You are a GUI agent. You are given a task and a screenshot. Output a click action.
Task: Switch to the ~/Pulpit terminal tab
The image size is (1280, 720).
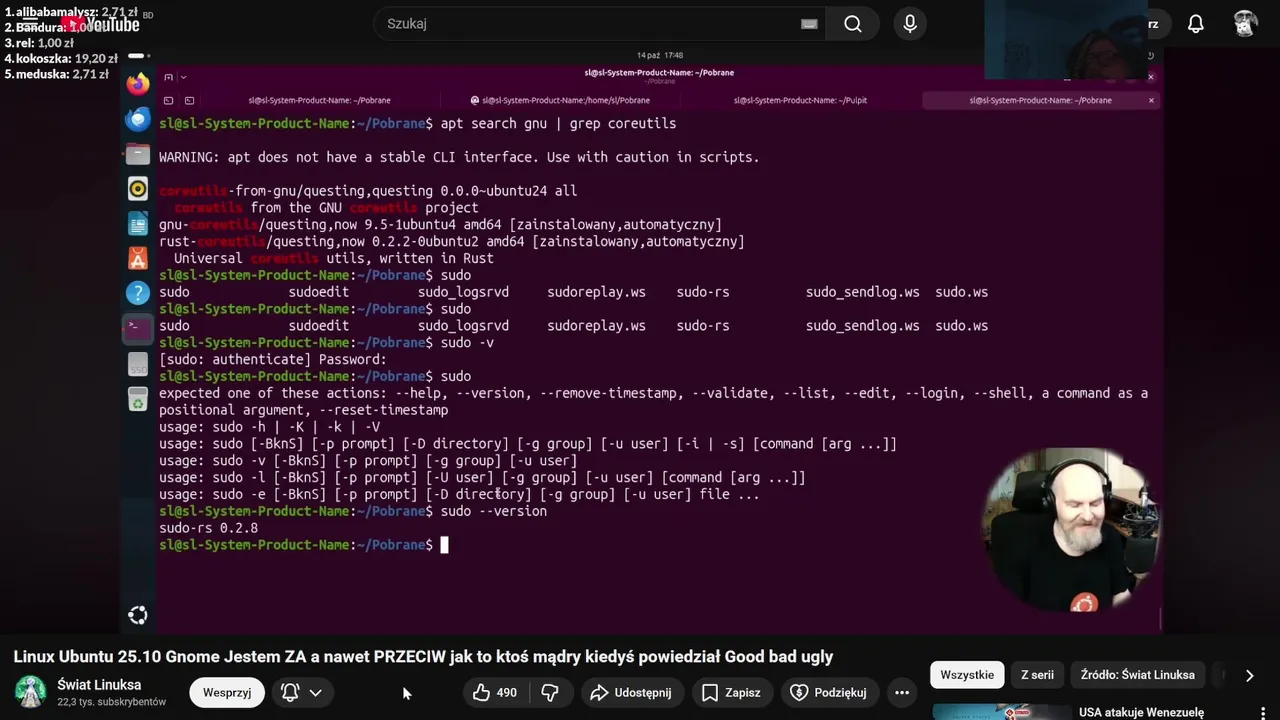pos(800,100)
